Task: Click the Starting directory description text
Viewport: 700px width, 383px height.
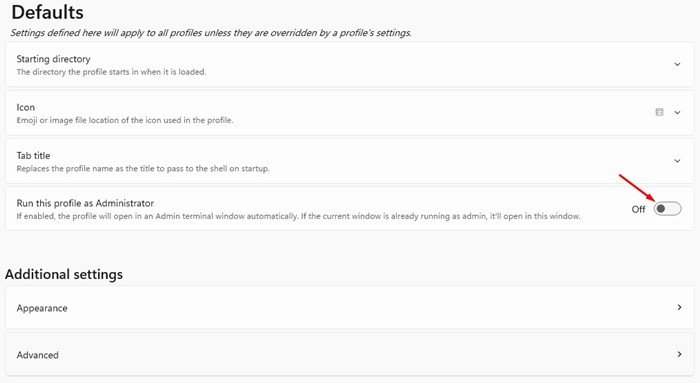Action: coord(111,72)
